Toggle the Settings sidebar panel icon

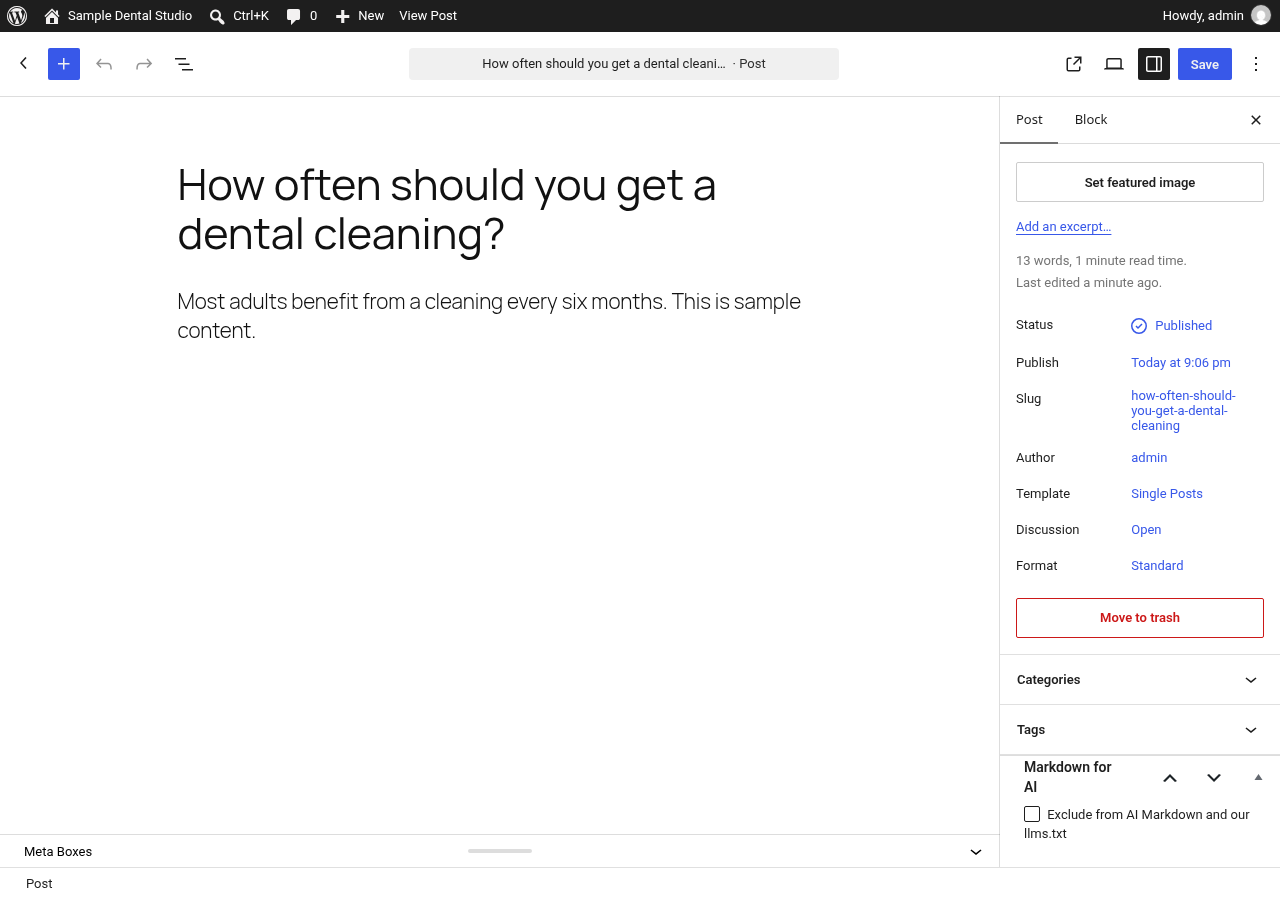click(1154, 64)
